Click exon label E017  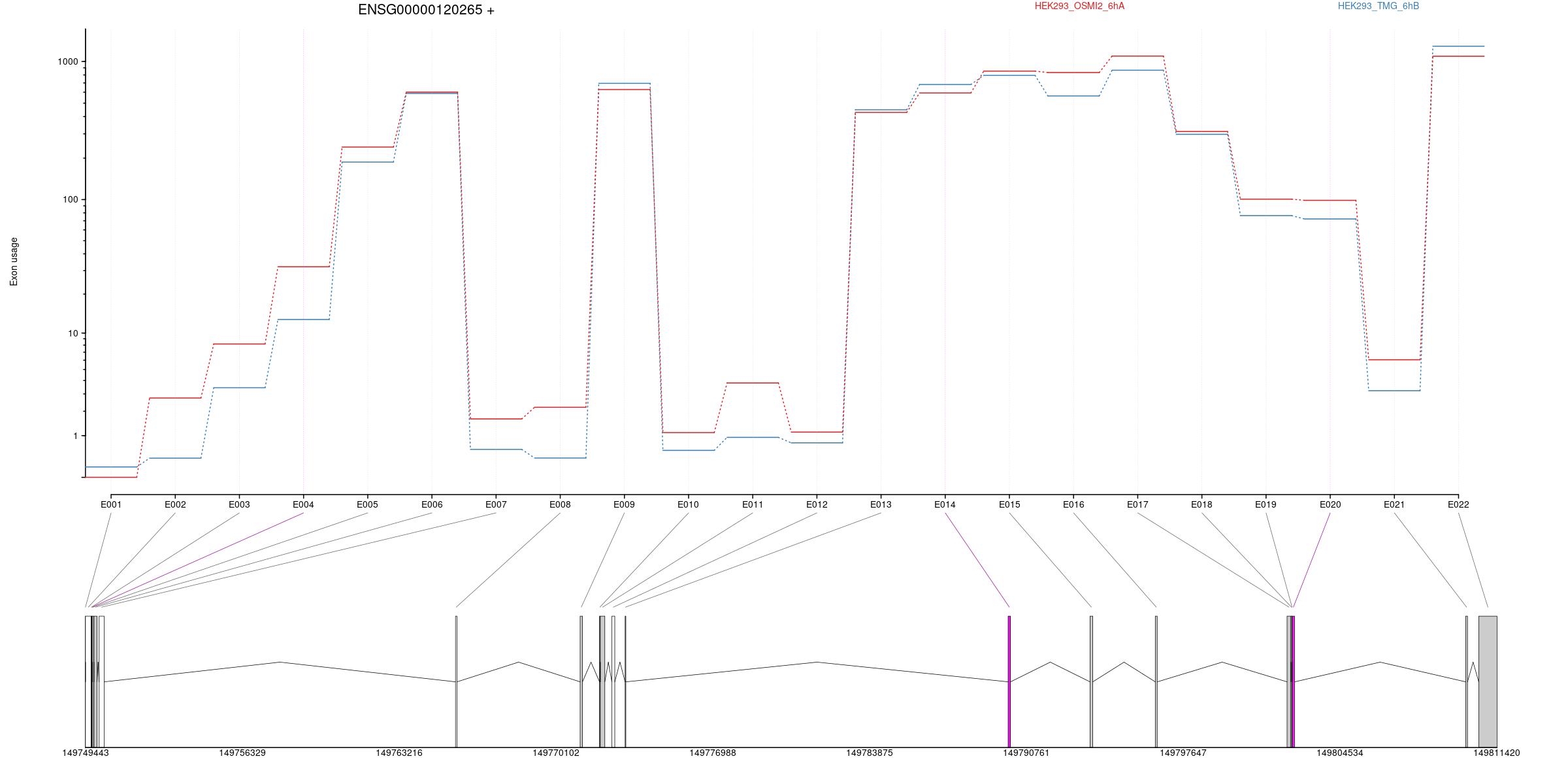point(1137,504)
